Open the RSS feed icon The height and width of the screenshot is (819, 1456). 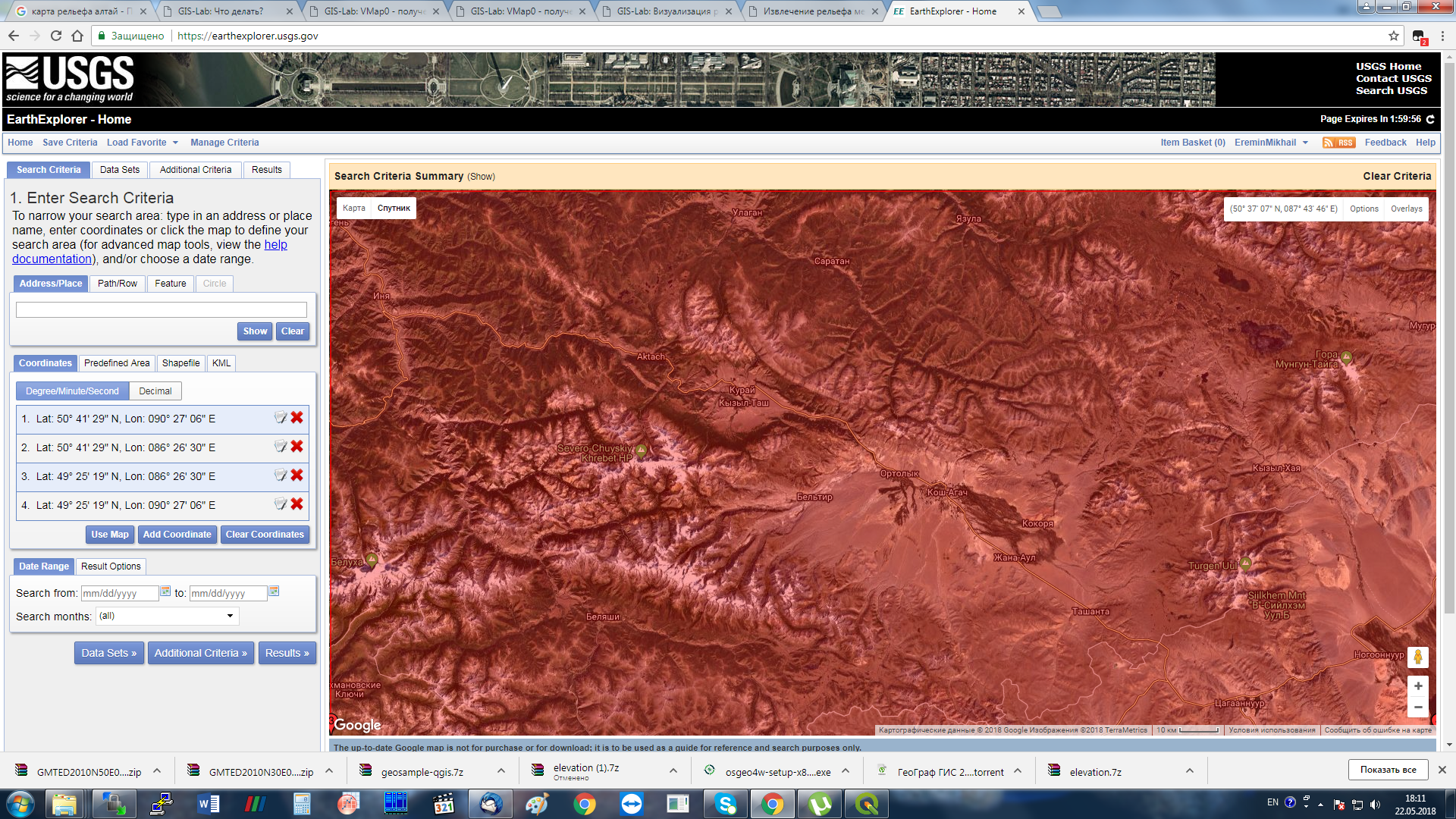[x=1338, y=143]
